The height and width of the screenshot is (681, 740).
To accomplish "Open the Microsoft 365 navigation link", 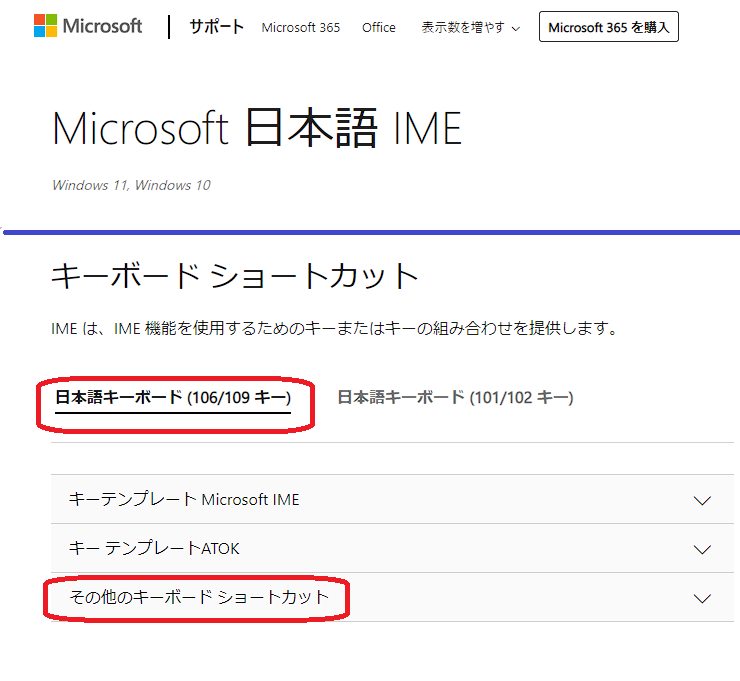I will (x=301, y=27).
